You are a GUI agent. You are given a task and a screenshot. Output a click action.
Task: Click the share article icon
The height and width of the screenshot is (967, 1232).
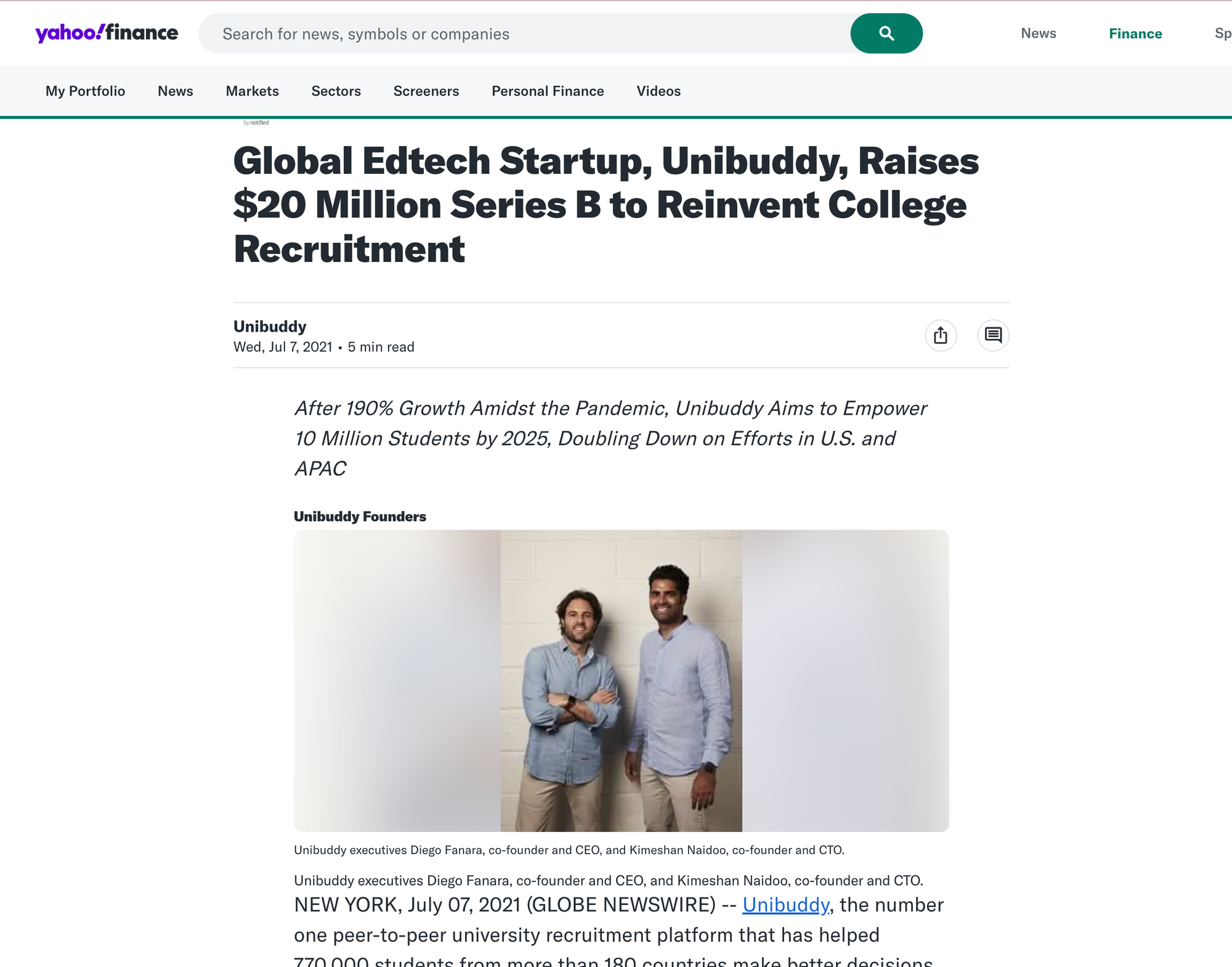coord(941,335)
